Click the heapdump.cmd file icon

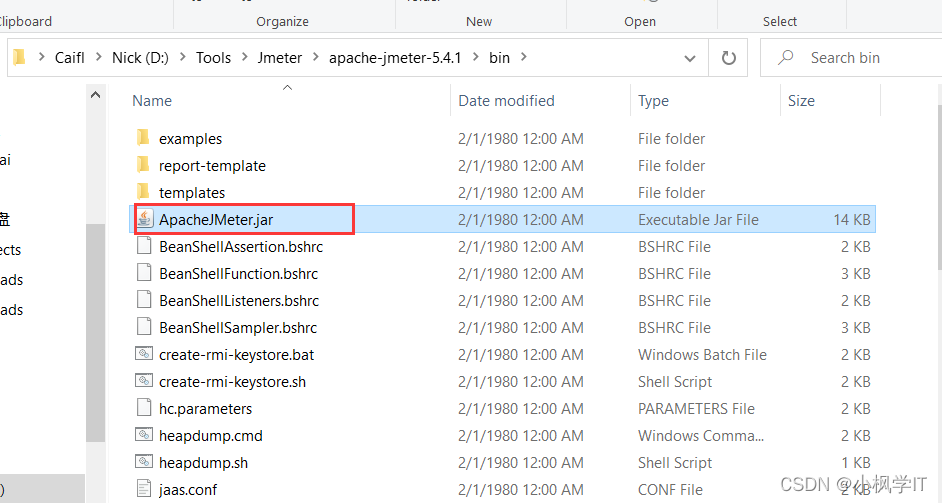[x=144, y=435]
